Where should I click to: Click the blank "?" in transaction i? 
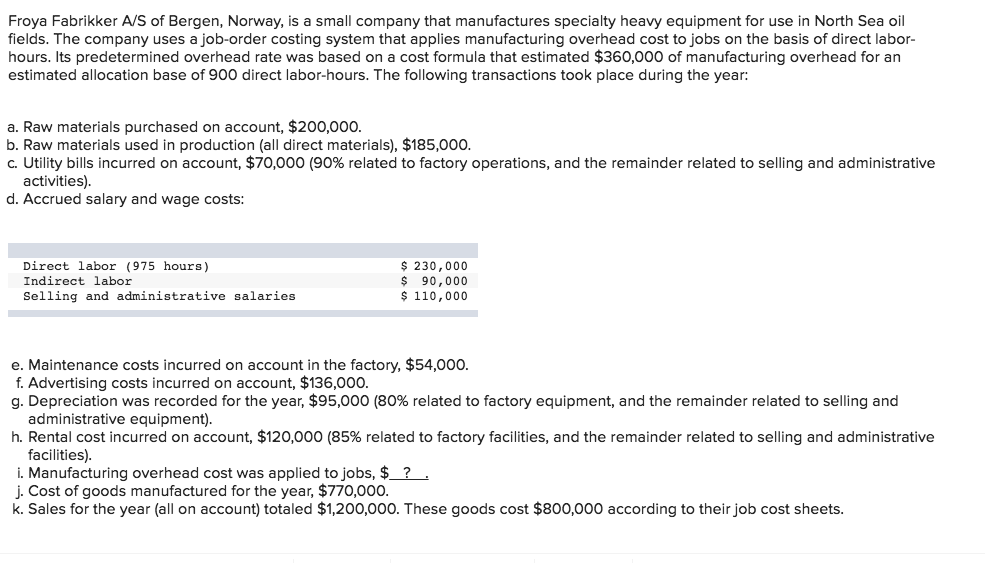408,473
